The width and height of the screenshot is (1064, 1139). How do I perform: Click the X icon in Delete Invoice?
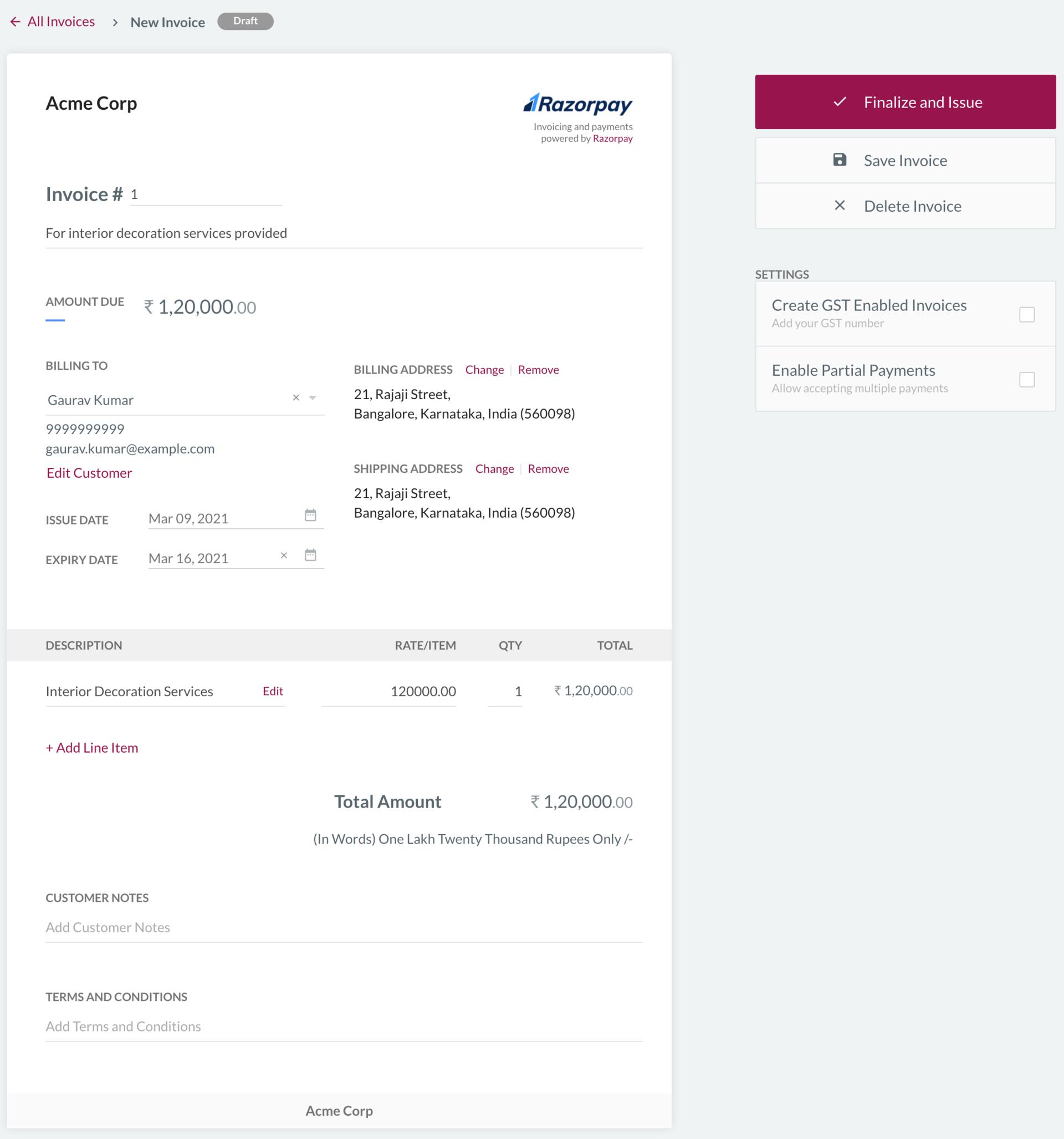[840, 205]
